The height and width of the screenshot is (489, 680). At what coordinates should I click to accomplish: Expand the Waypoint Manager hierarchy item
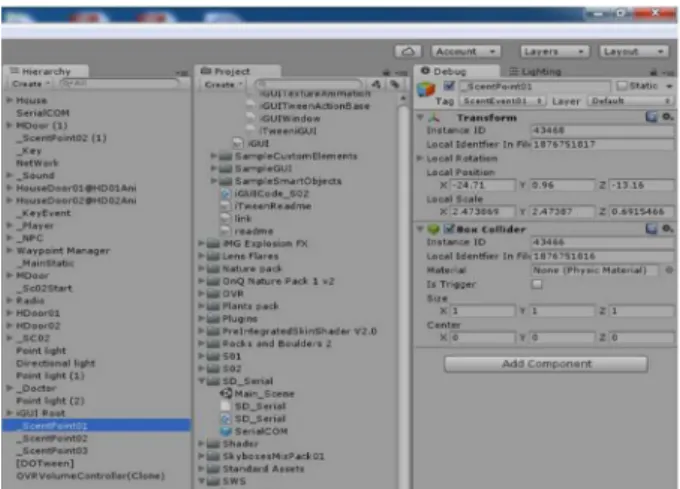pyautogui.click(x=9, y=251)
